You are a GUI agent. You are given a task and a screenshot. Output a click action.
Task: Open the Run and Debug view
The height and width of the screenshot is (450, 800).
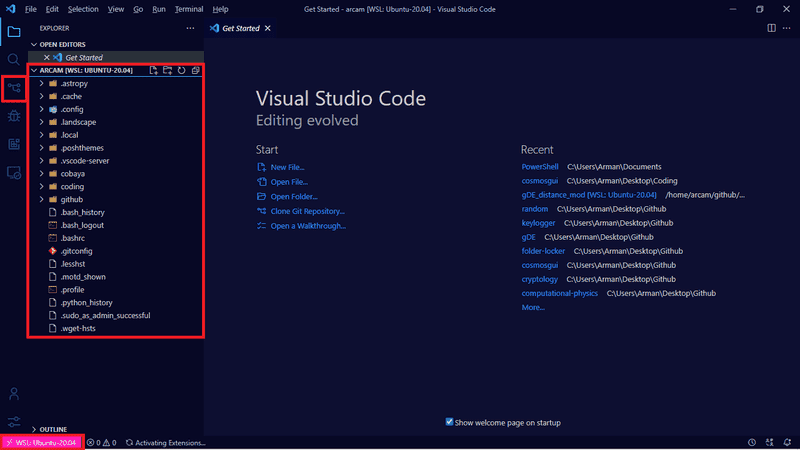pyautogui.click(x=14, y=116)
